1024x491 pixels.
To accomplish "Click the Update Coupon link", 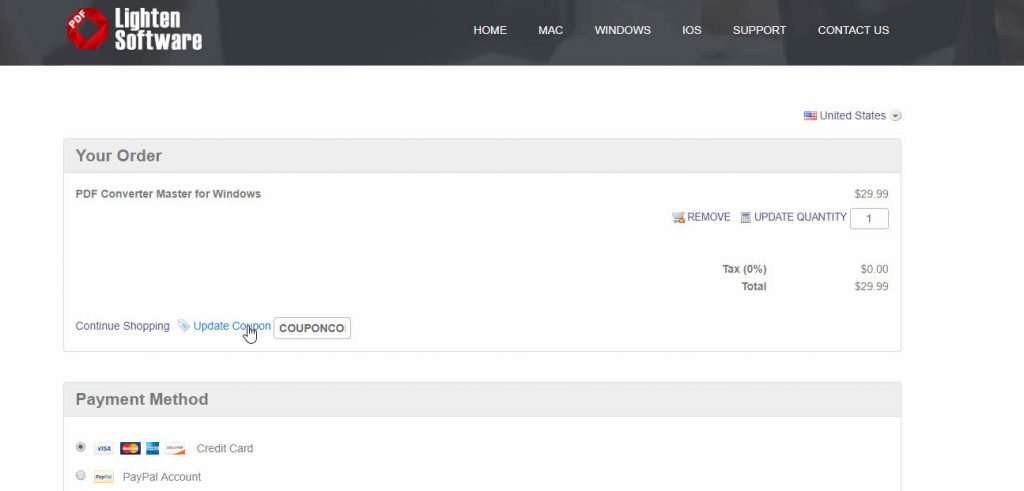I will click(x=232, y=326).
